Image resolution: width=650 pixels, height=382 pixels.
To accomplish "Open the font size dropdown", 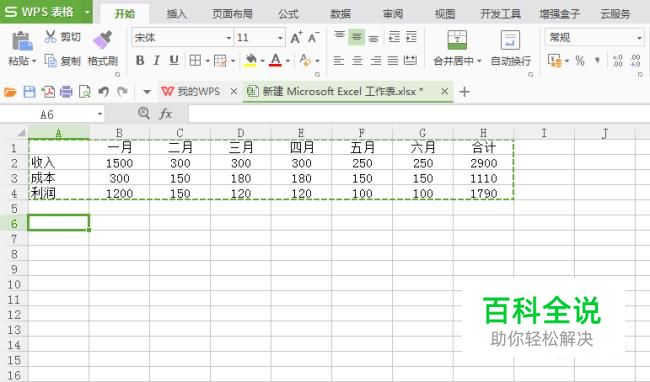I will [280, 38].
